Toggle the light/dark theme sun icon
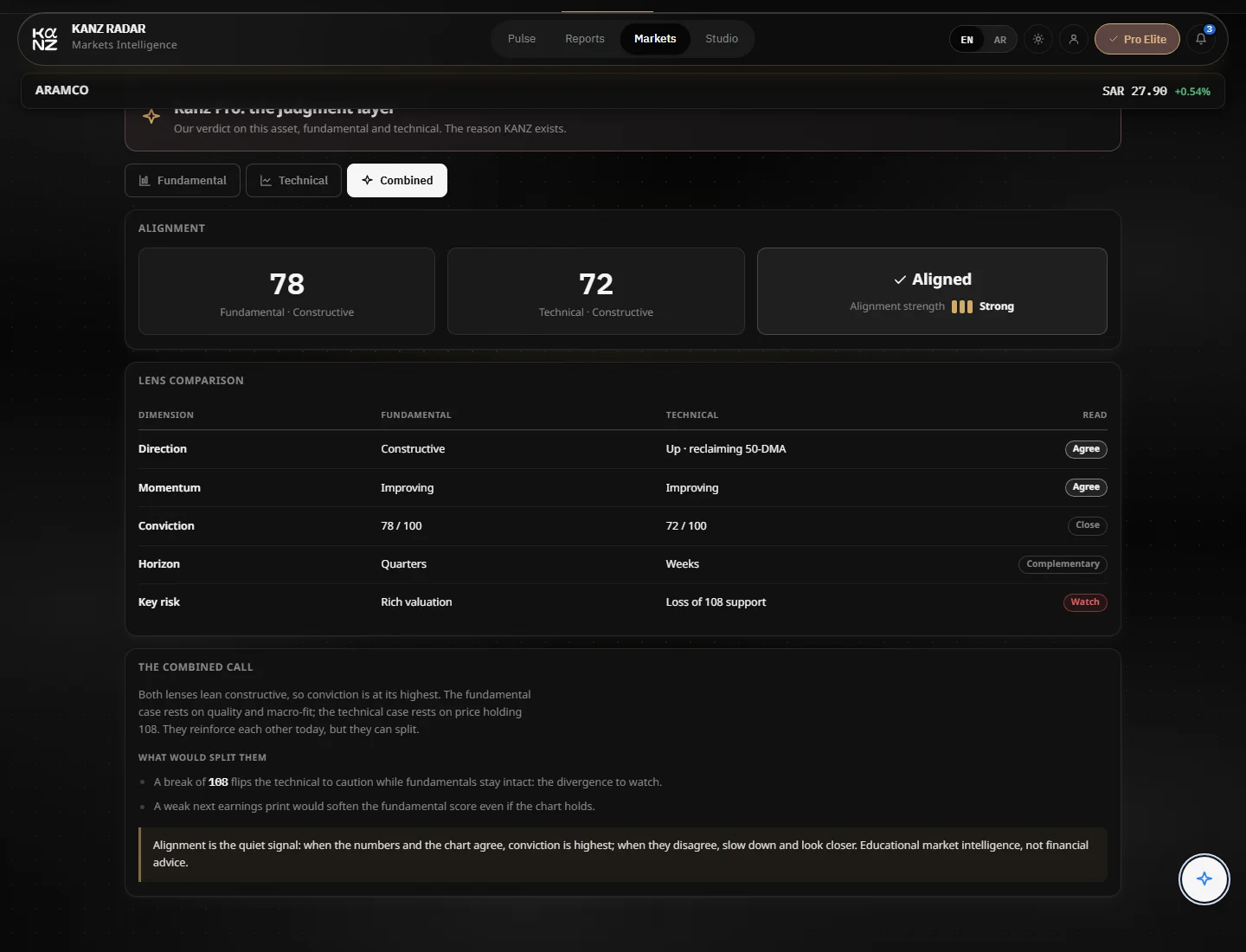 tap(1038, 39)
